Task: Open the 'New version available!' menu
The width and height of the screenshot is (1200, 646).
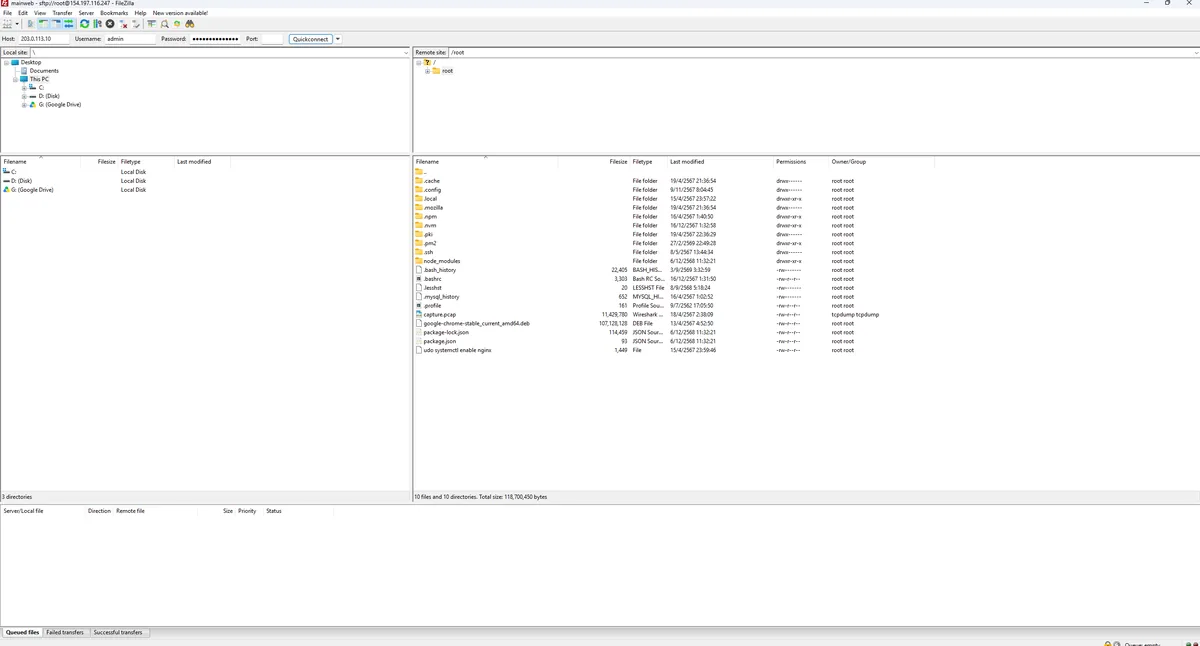Action: point(180,13)
